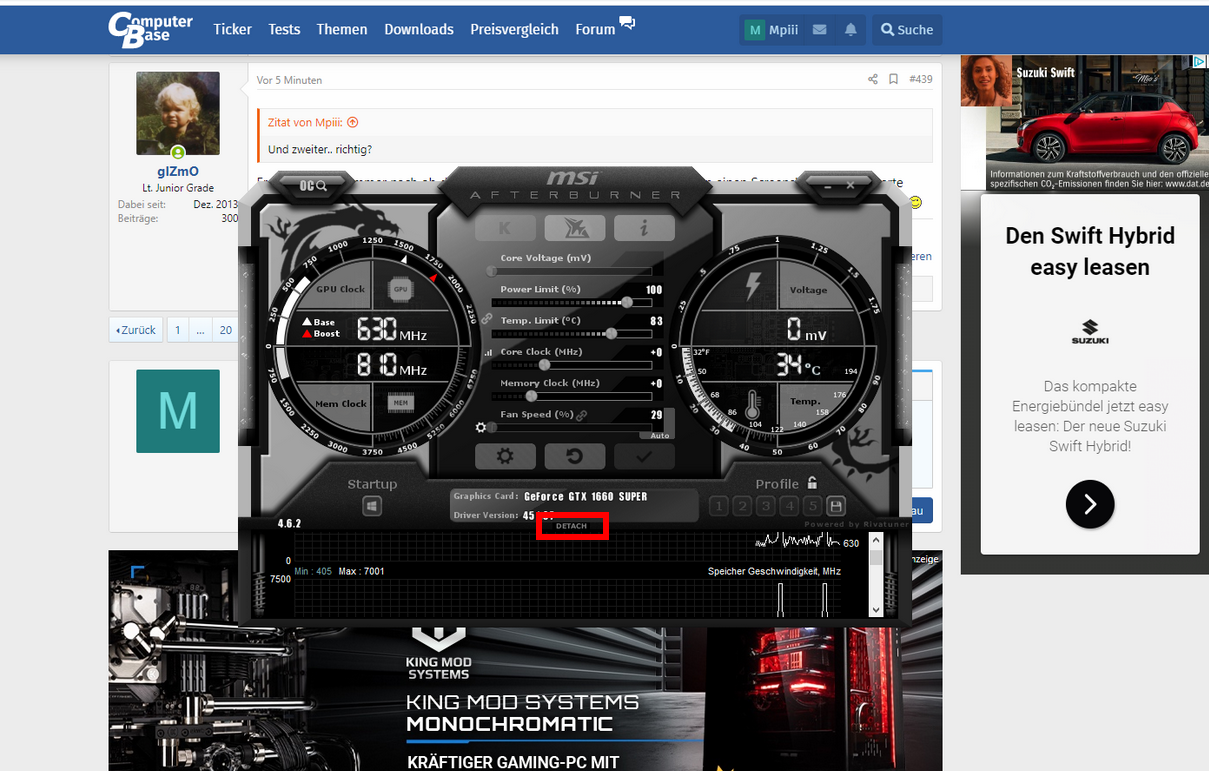Open the Downloads menu item

click(419, 29)
